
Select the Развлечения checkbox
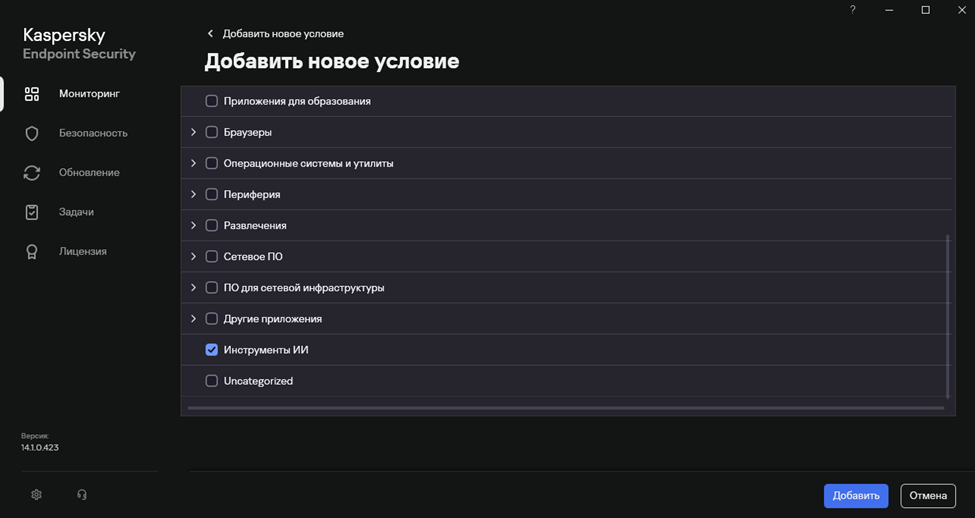211,225
